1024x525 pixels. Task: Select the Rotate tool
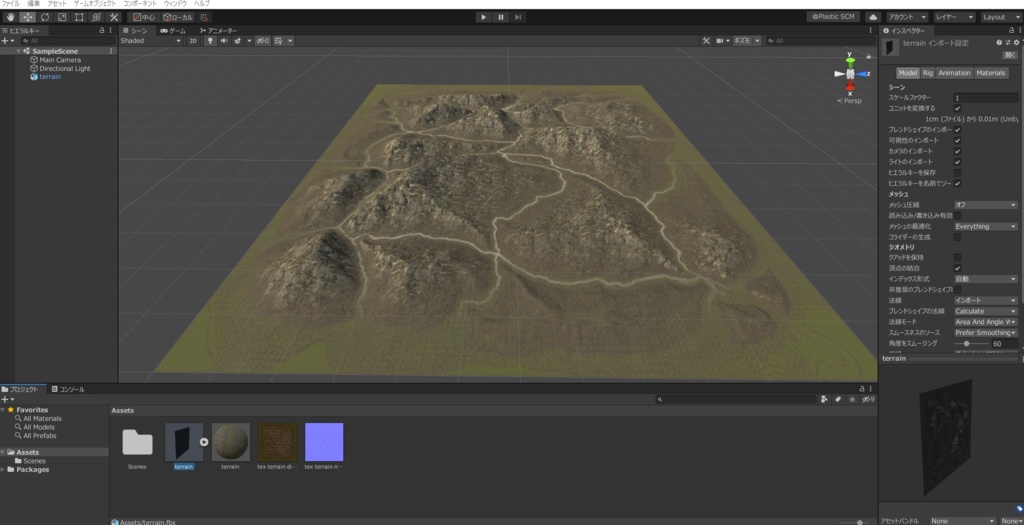coord(44,17)
